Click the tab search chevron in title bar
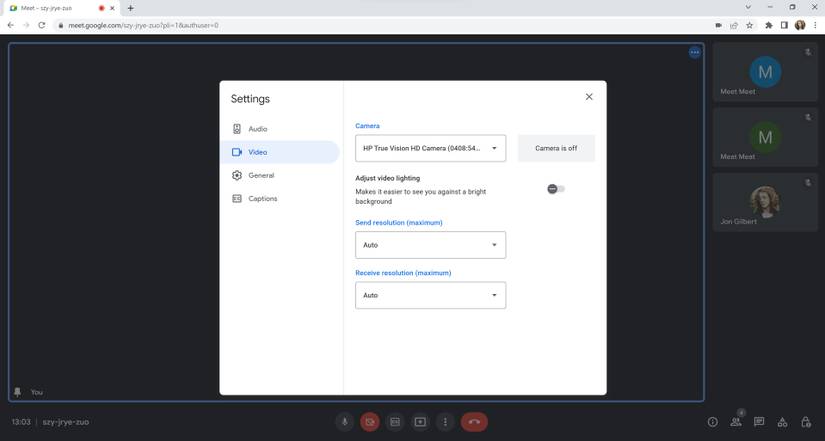 coord(748,7)
